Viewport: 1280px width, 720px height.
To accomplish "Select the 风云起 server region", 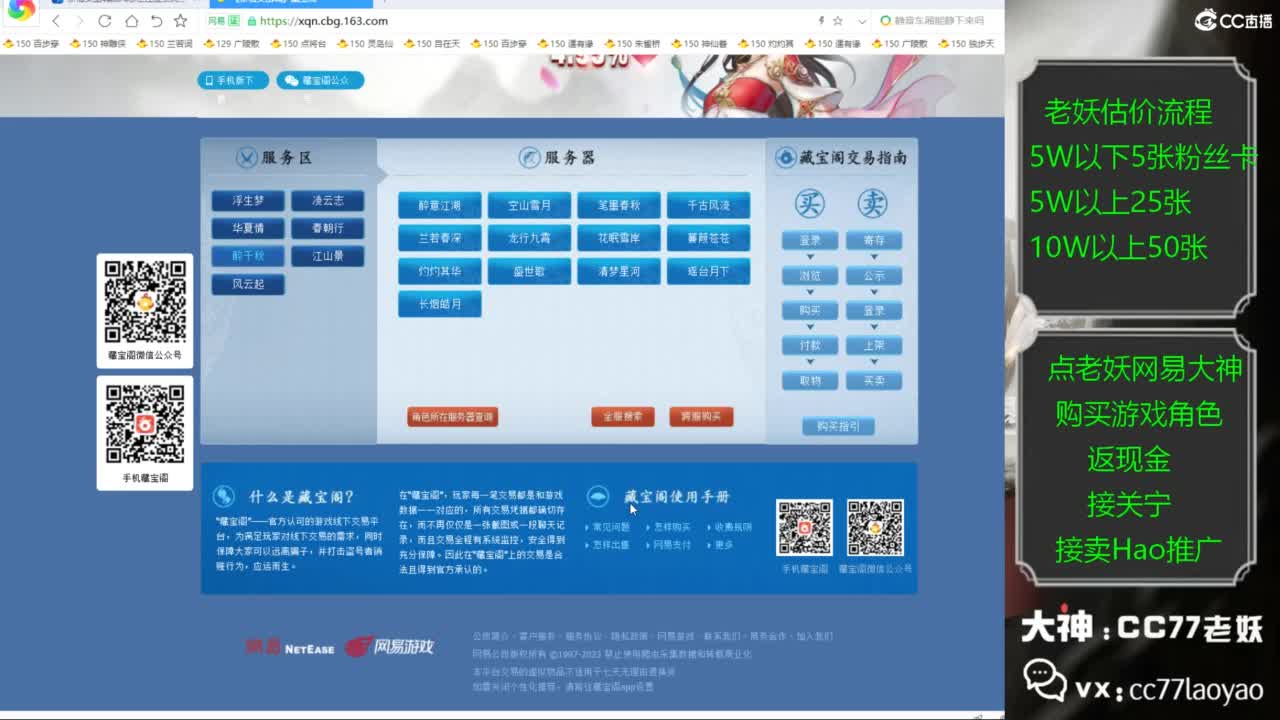I will pyautogui.click(x=248, y=285).
